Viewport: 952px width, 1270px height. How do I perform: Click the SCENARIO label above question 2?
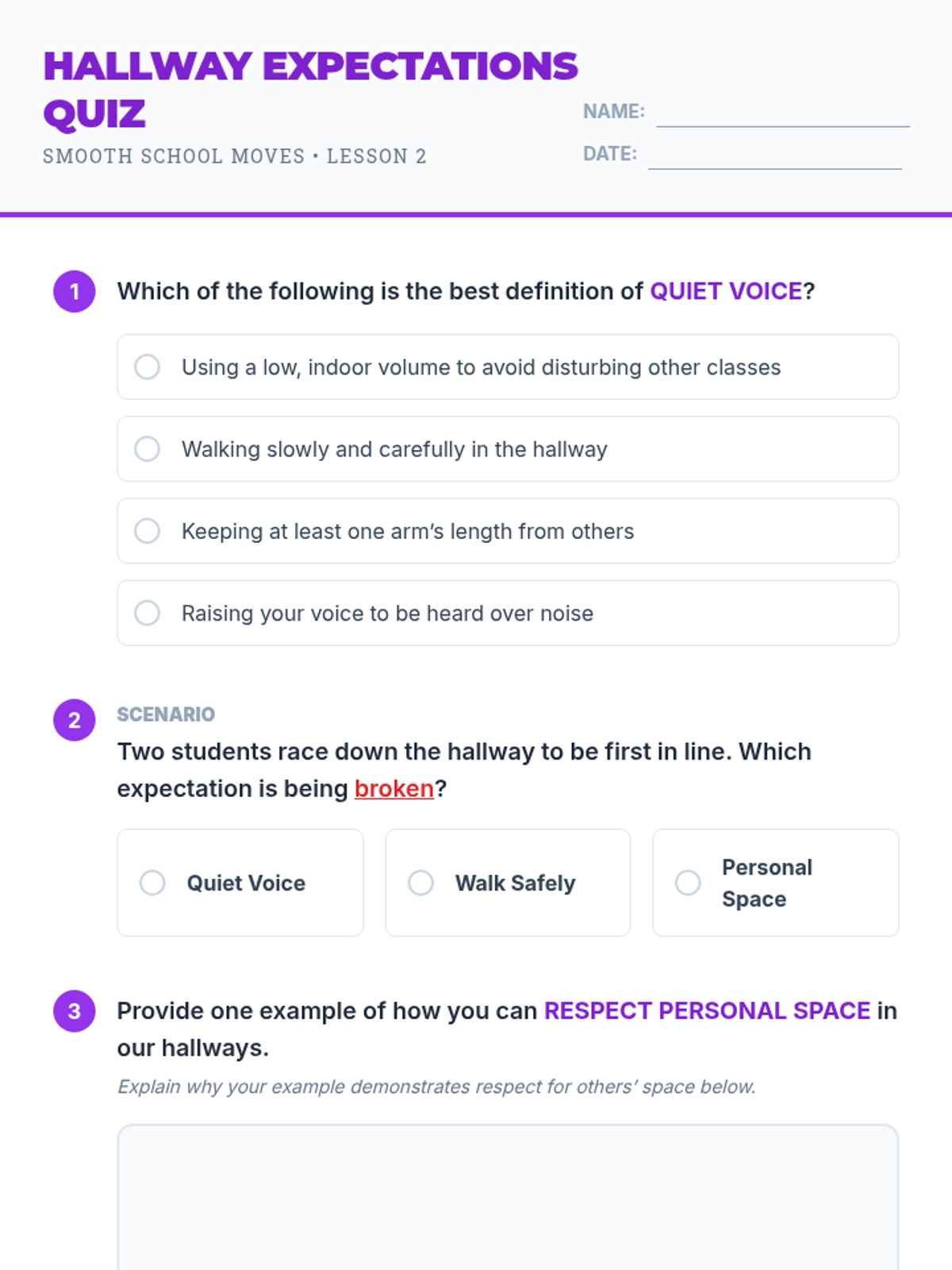coord(166,714)
